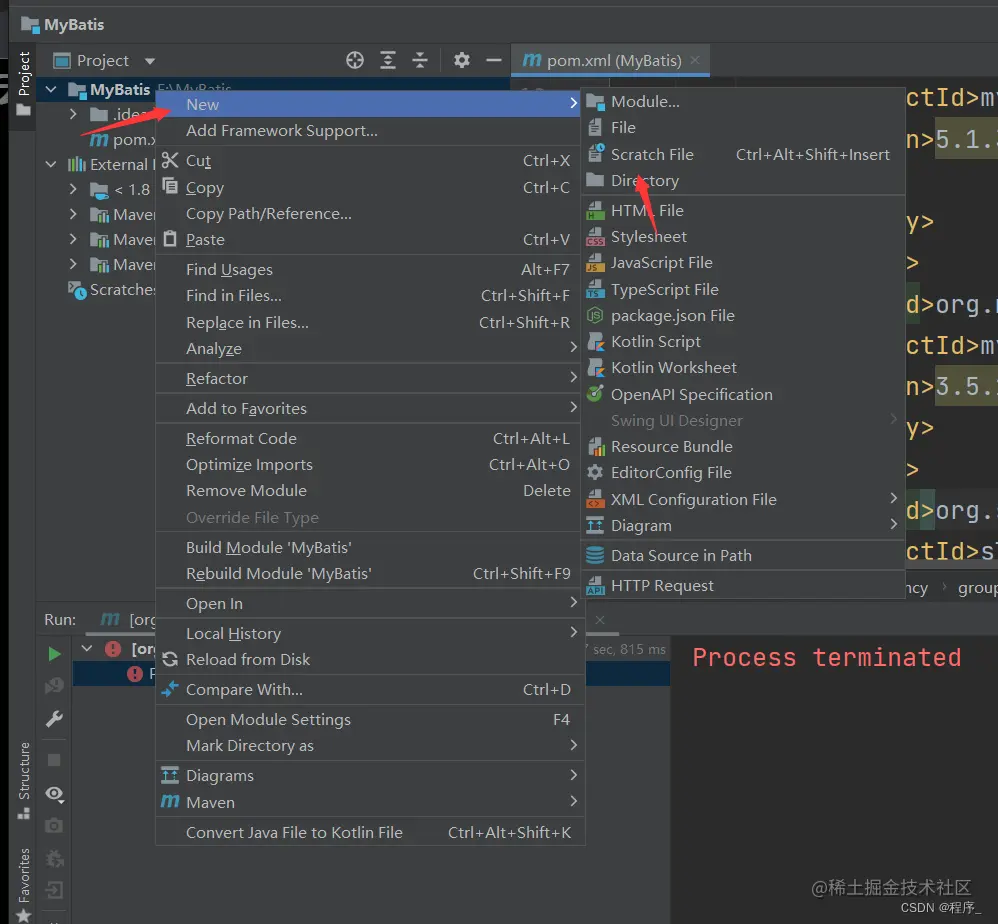Toggle the eye icon in Run toolbar
Viewport: 998px width, 924px height.
coord(54,794)
